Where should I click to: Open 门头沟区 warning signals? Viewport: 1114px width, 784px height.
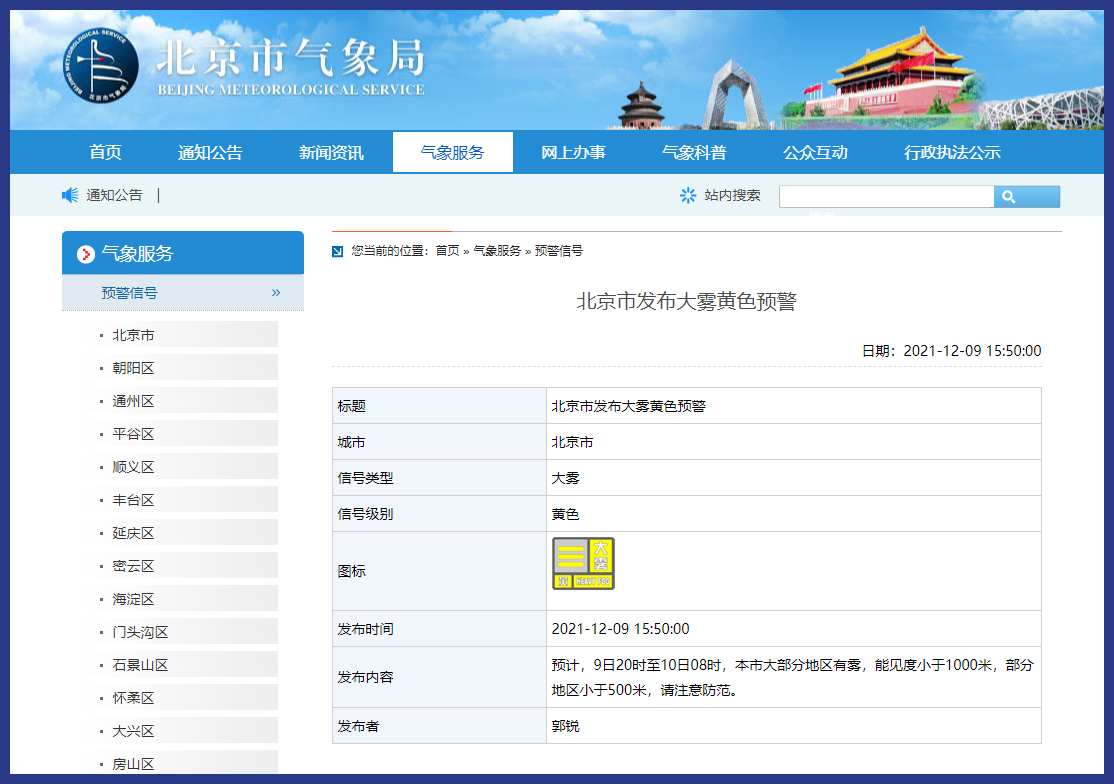tap(140, 632)
